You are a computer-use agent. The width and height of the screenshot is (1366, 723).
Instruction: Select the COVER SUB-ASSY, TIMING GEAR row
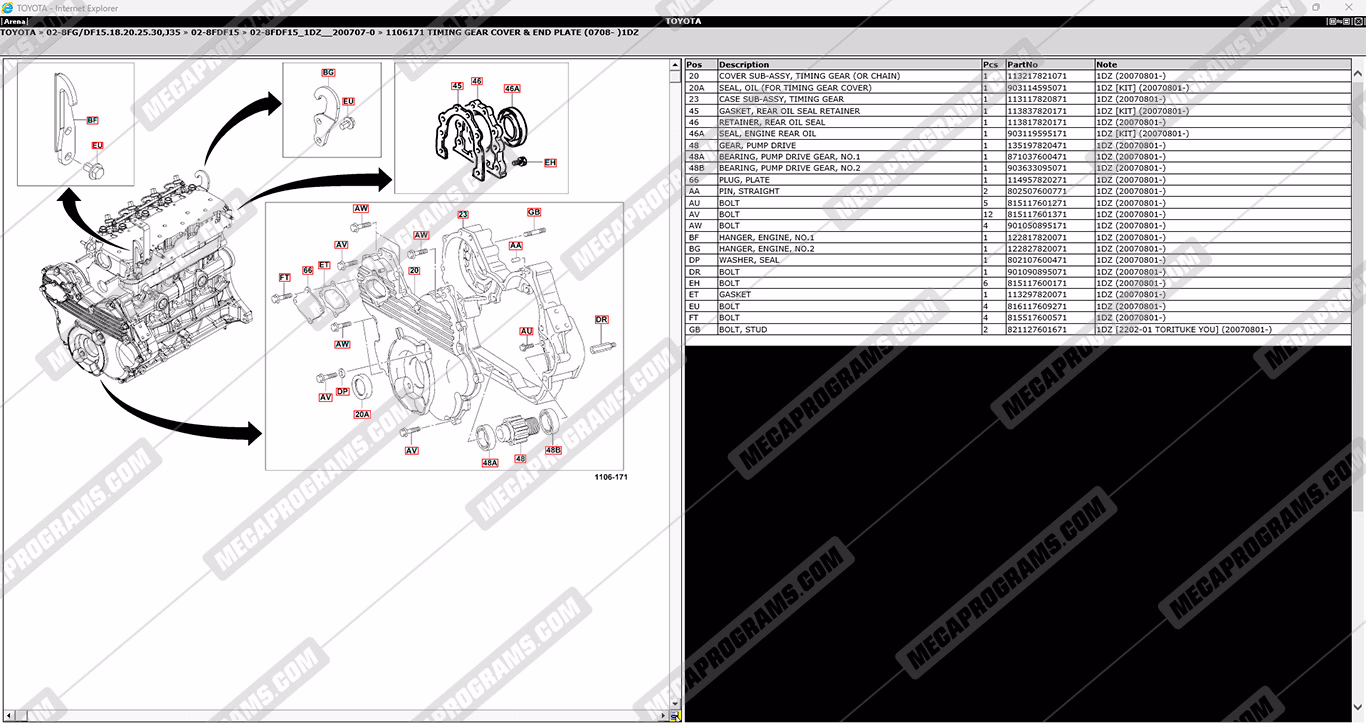(x=809, y=76)
